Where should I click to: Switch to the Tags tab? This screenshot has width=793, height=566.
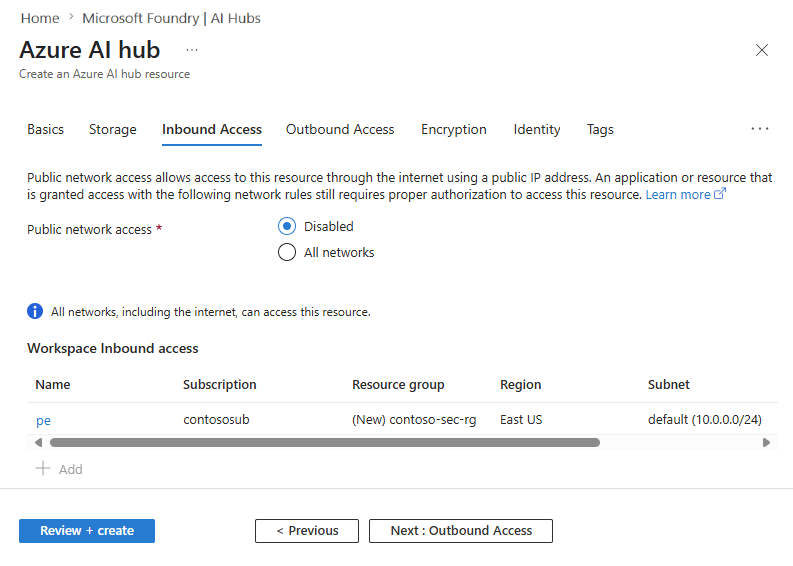600,129
